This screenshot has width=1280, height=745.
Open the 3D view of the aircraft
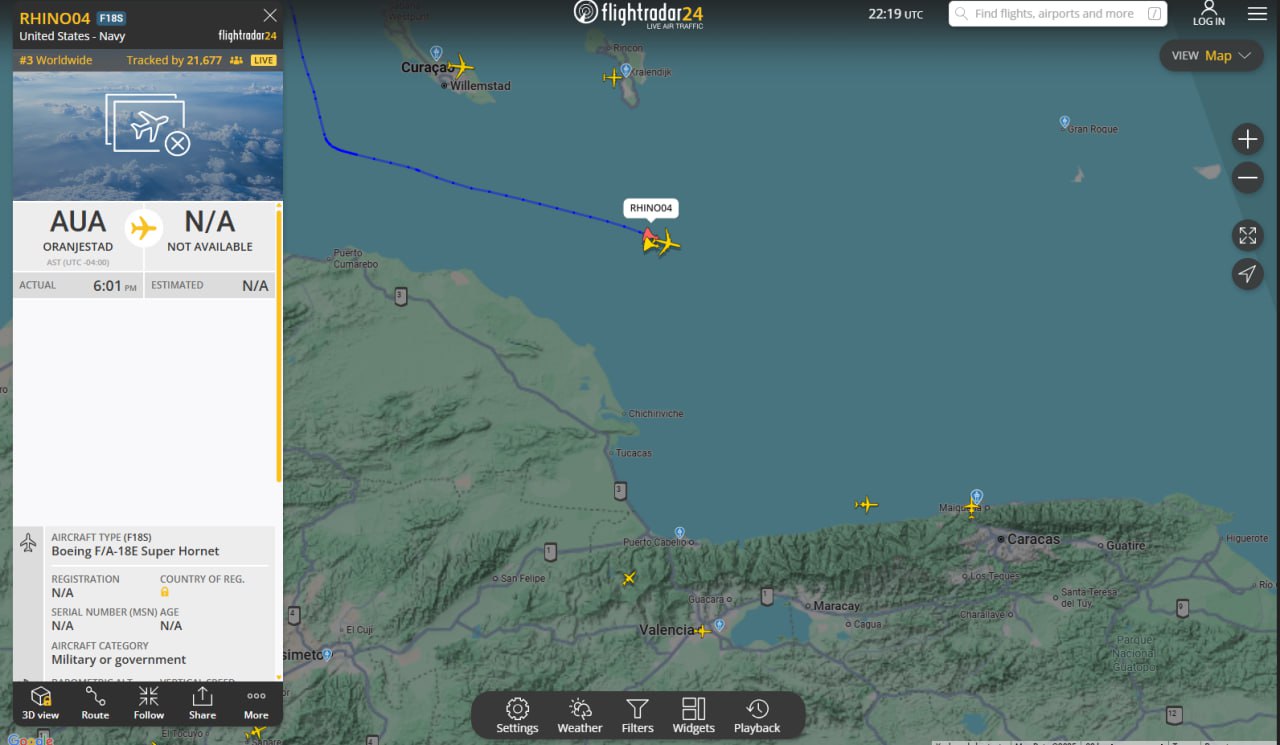coord(41,703)
